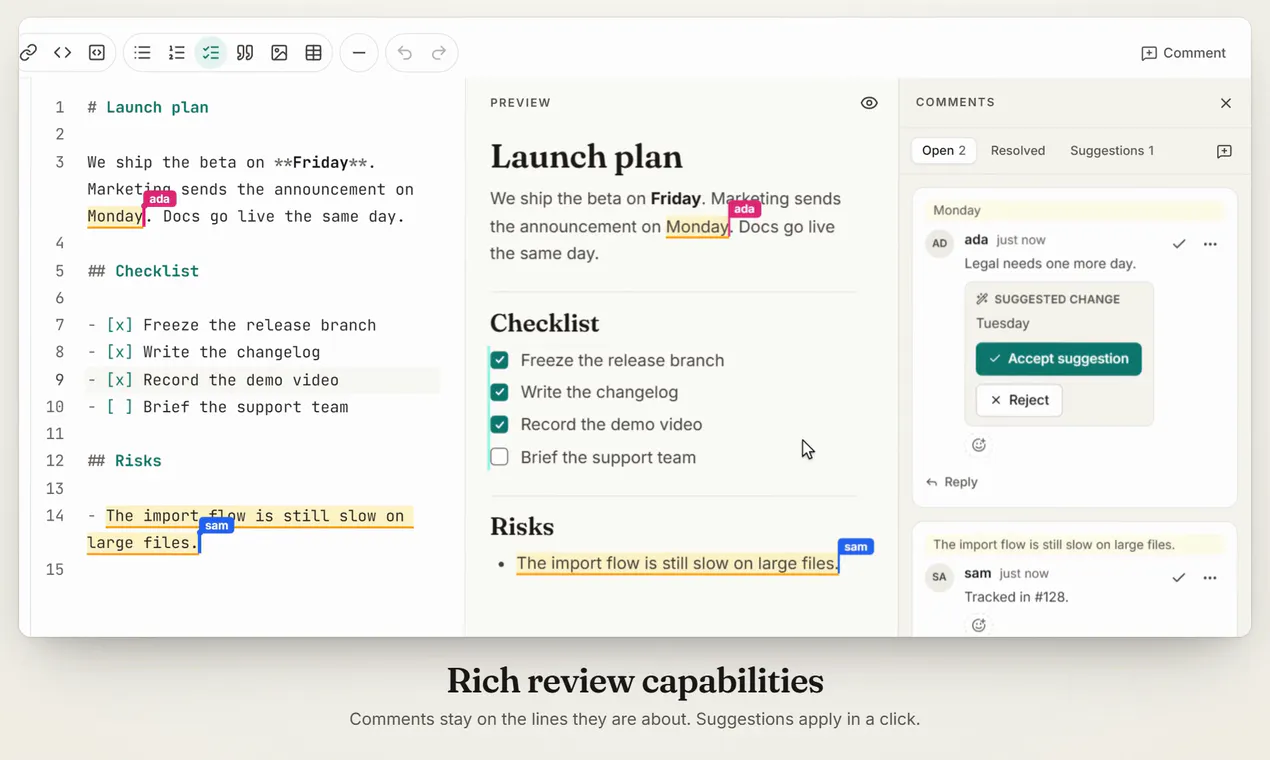Click highlighted Monday in the preview

[x=697, y=227]
